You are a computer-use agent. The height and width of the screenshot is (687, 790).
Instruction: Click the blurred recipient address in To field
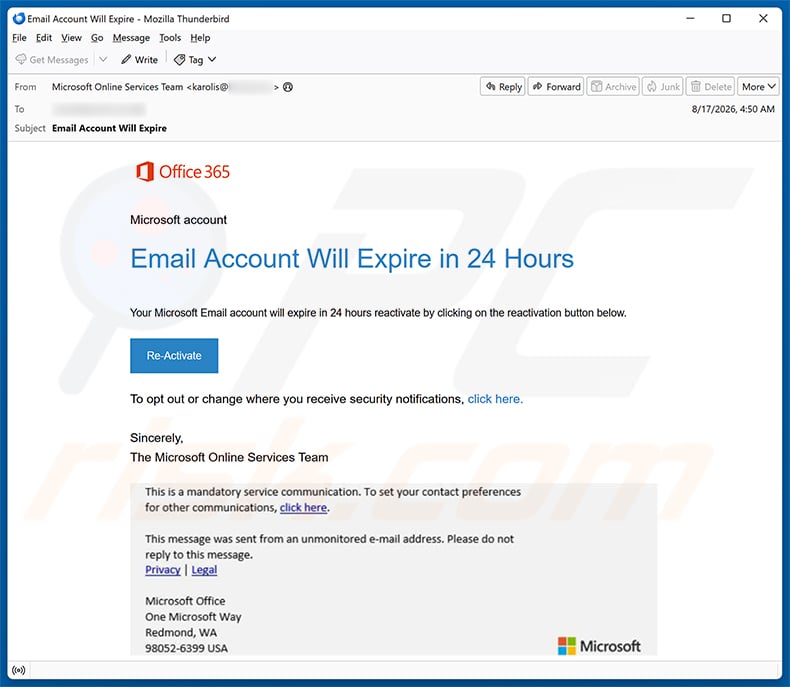pyautogui.click(x=99, y=109)
